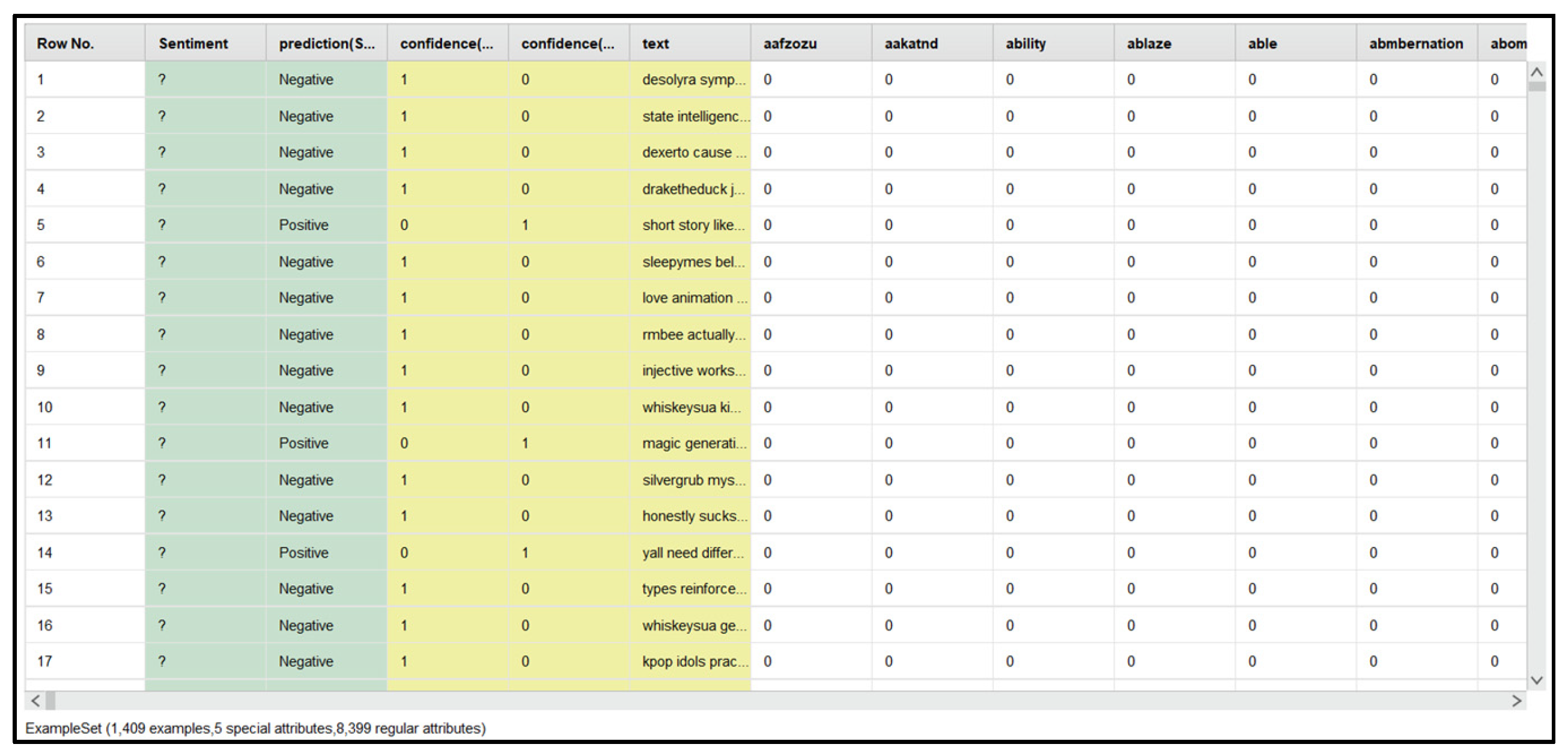
Task: Click the Negative prediction in row 9
Action: coord(326,371)
